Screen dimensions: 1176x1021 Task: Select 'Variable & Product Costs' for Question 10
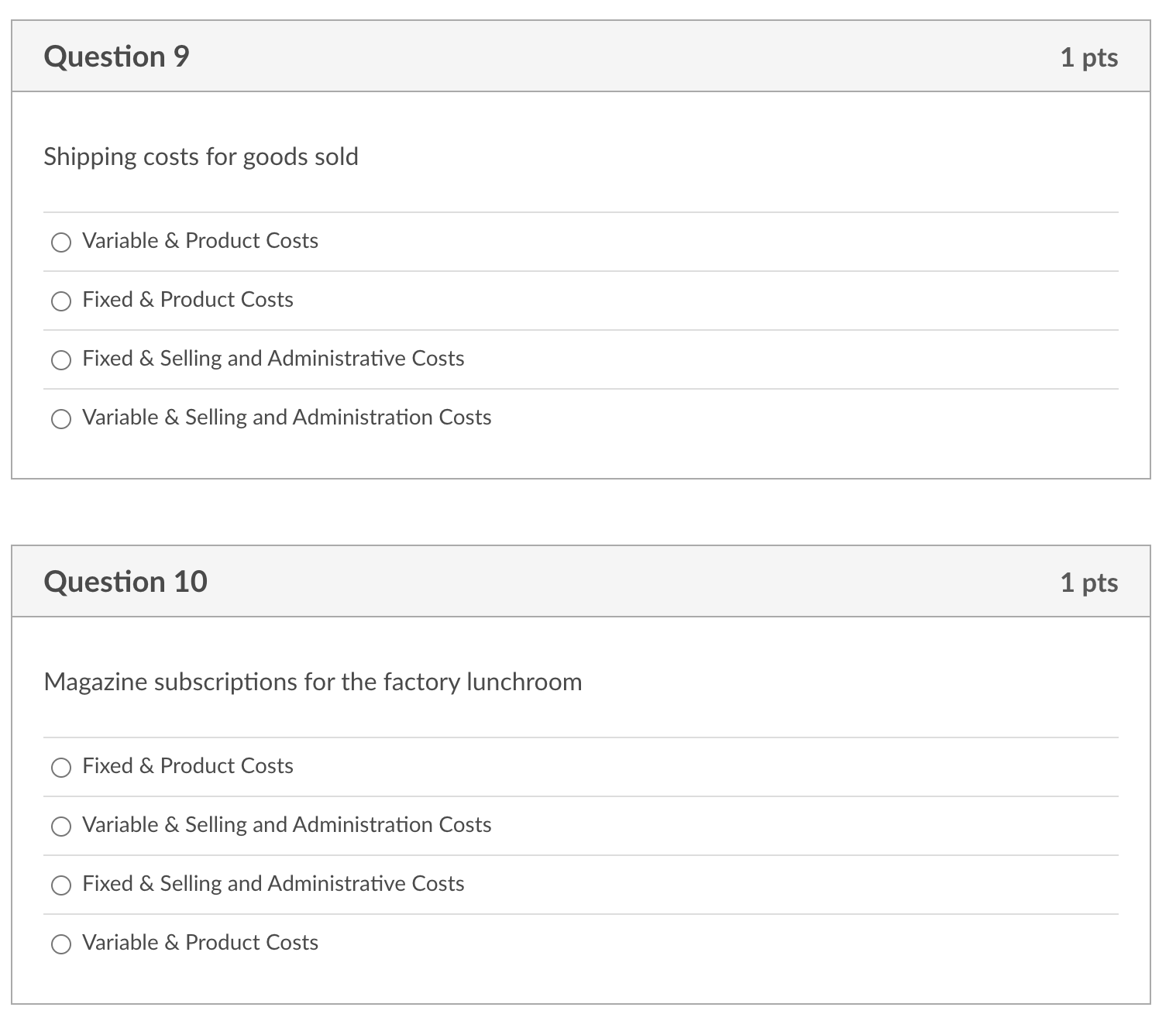click(62, 944)
